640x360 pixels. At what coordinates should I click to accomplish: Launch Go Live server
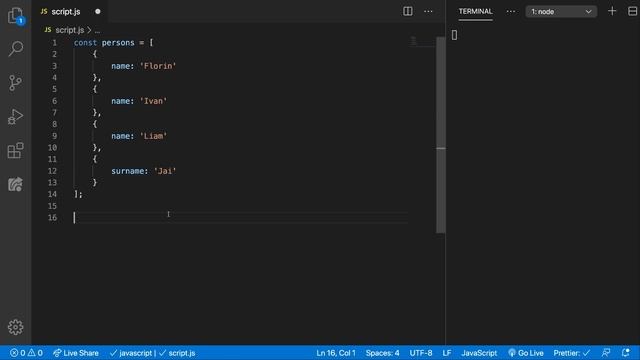(526, 353)
